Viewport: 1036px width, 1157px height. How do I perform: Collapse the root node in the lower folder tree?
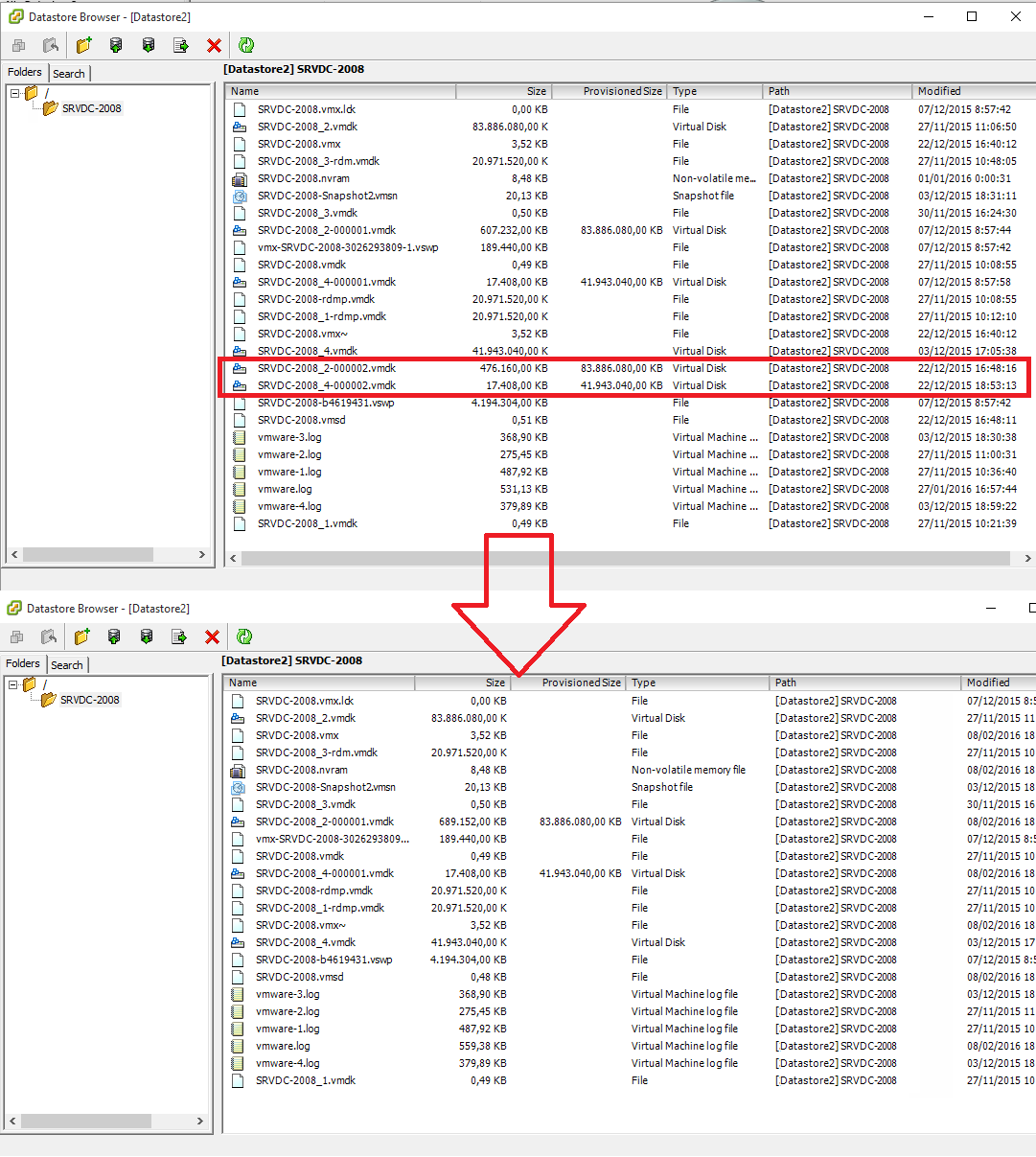13,684
